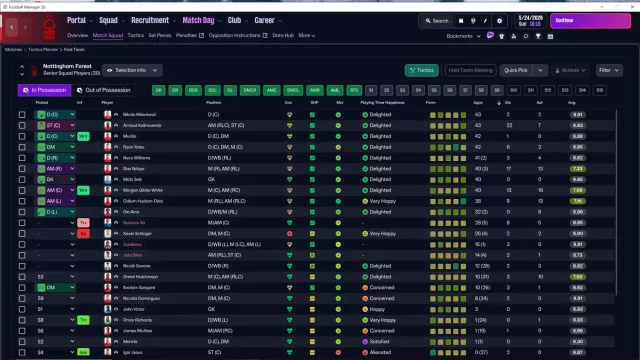
Task: Click the Wnt badge on Morgan Gibbs-White row
Action: pos(83,190)
